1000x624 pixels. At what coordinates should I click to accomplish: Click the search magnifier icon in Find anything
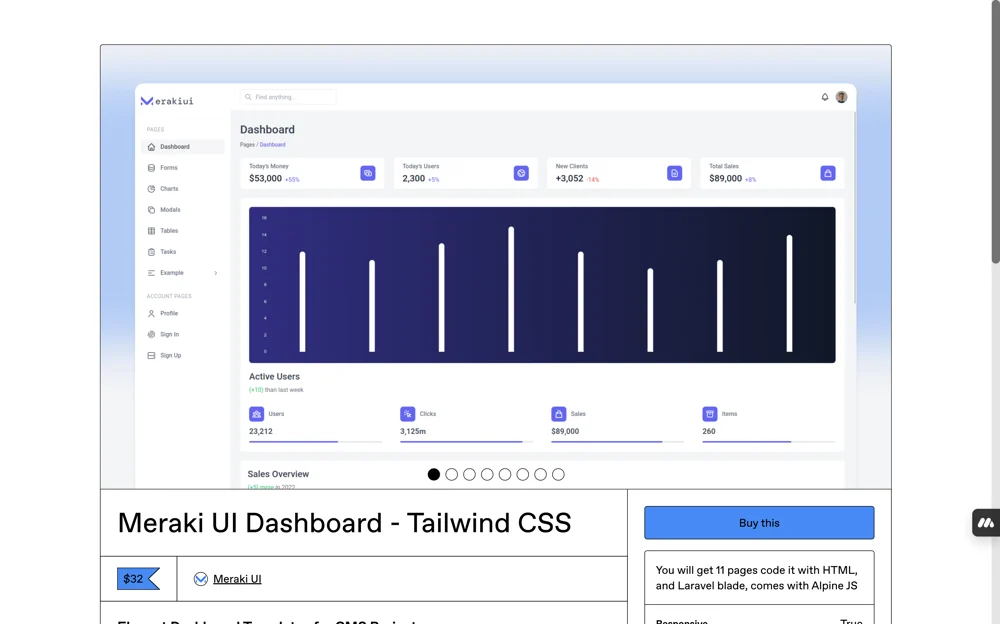(x=248, y=97)
